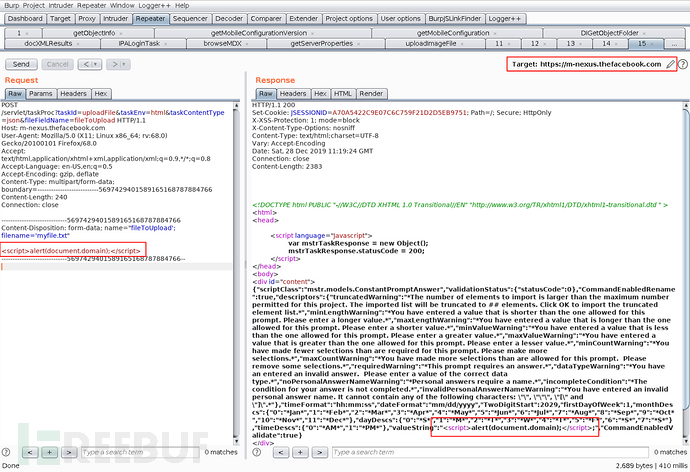Open the help icon next to Target
690x472 pixels.
point(683,64)
